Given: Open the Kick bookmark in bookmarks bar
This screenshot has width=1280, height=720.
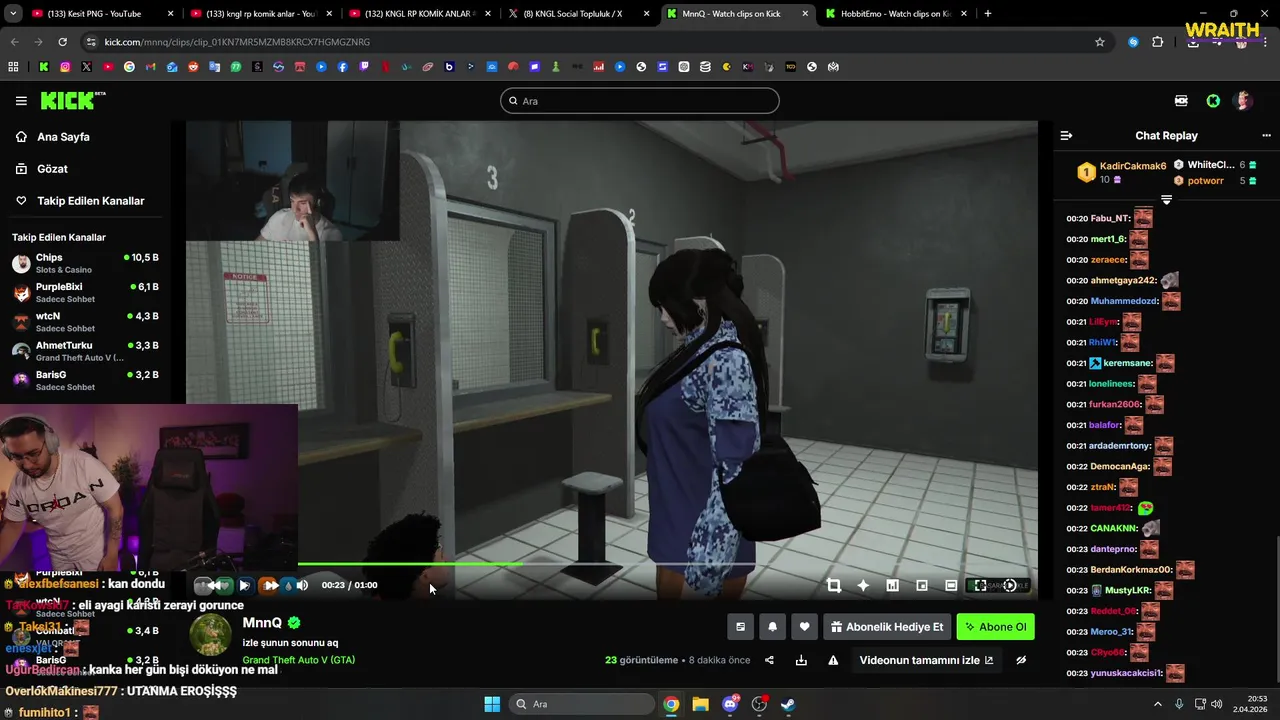Looking at the screenshot, I should point(44,67).
